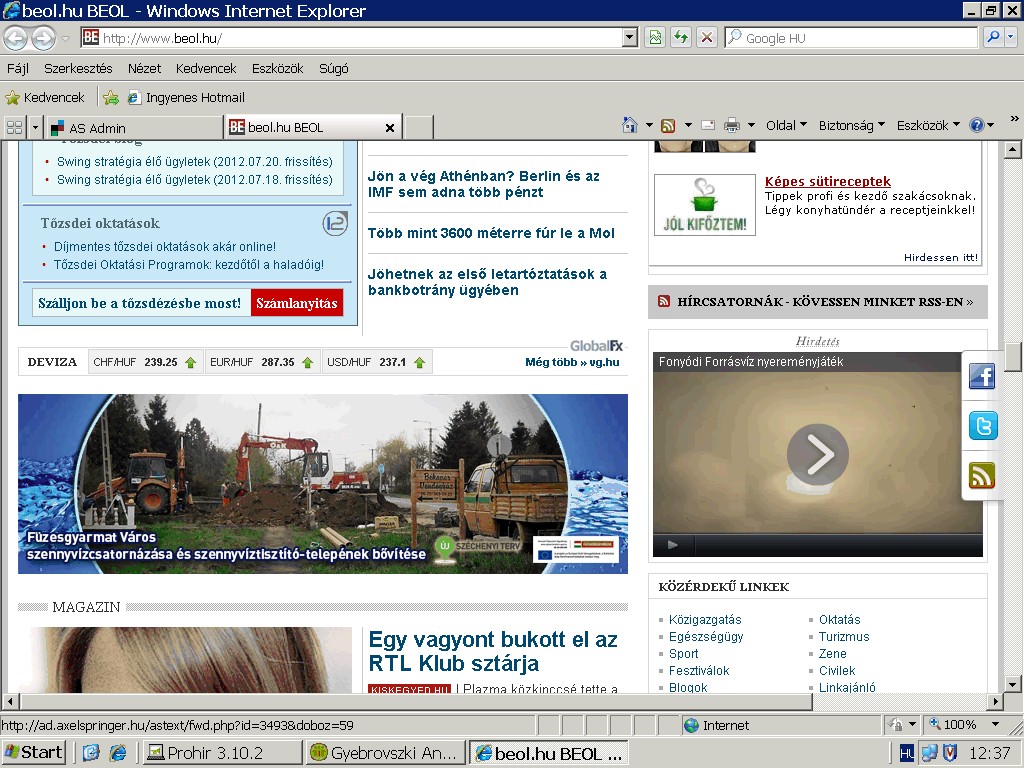Click the orange RSS icon beside Hírcsatornák

pos(664,301)
